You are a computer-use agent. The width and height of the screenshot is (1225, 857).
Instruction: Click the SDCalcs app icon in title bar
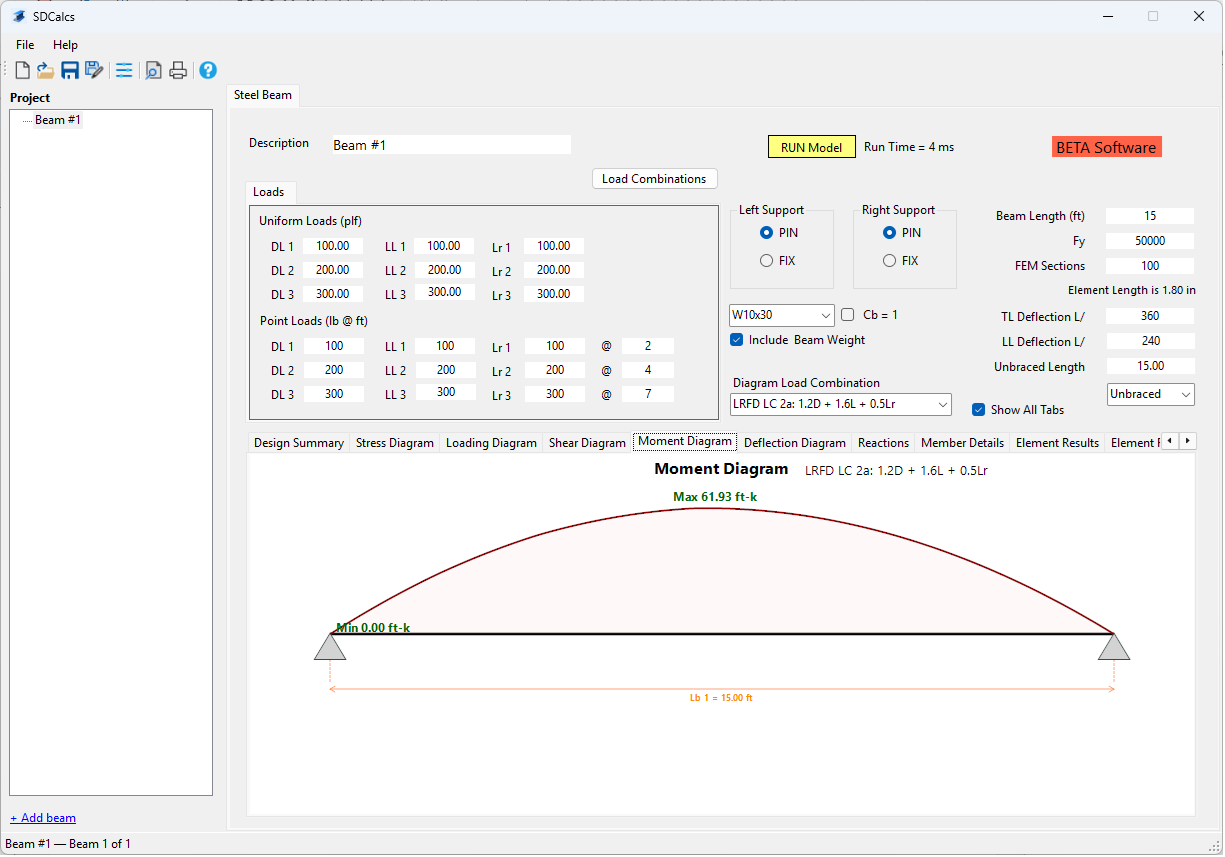(19, 16)
